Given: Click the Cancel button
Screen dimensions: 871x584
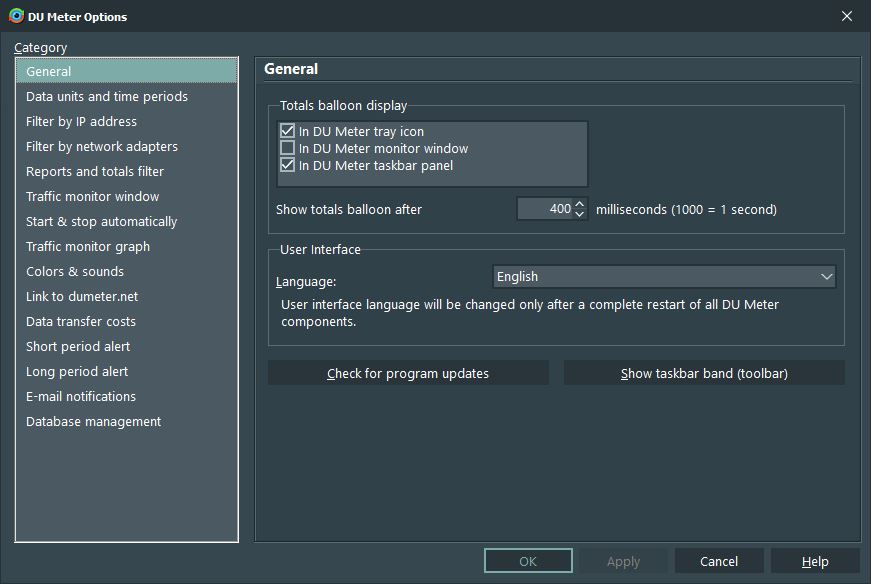Looking at the screenshot, I should (719, 561).
